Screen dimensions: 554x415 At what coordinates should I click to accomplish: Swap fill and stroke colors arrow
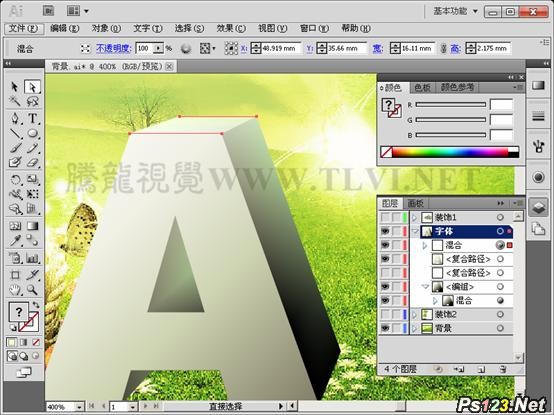click(36, 304)
